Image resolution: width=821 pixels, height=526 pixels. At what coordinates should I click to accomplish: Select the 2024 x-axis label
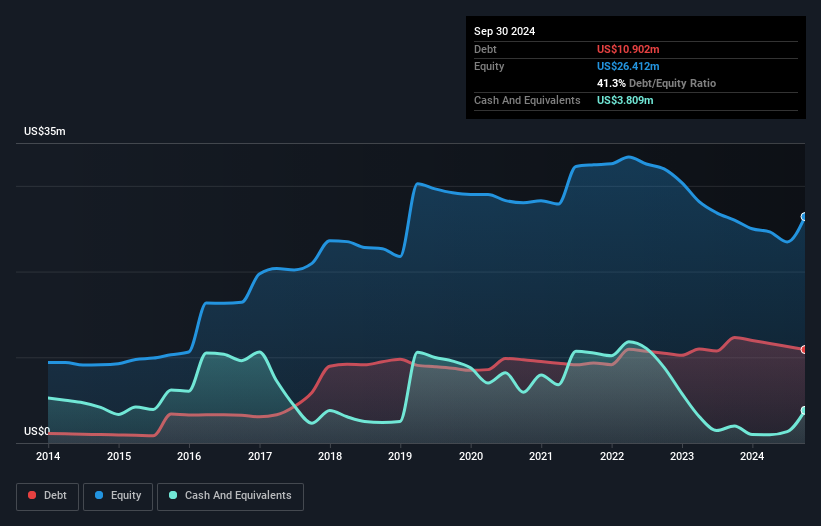pos(752,456)
